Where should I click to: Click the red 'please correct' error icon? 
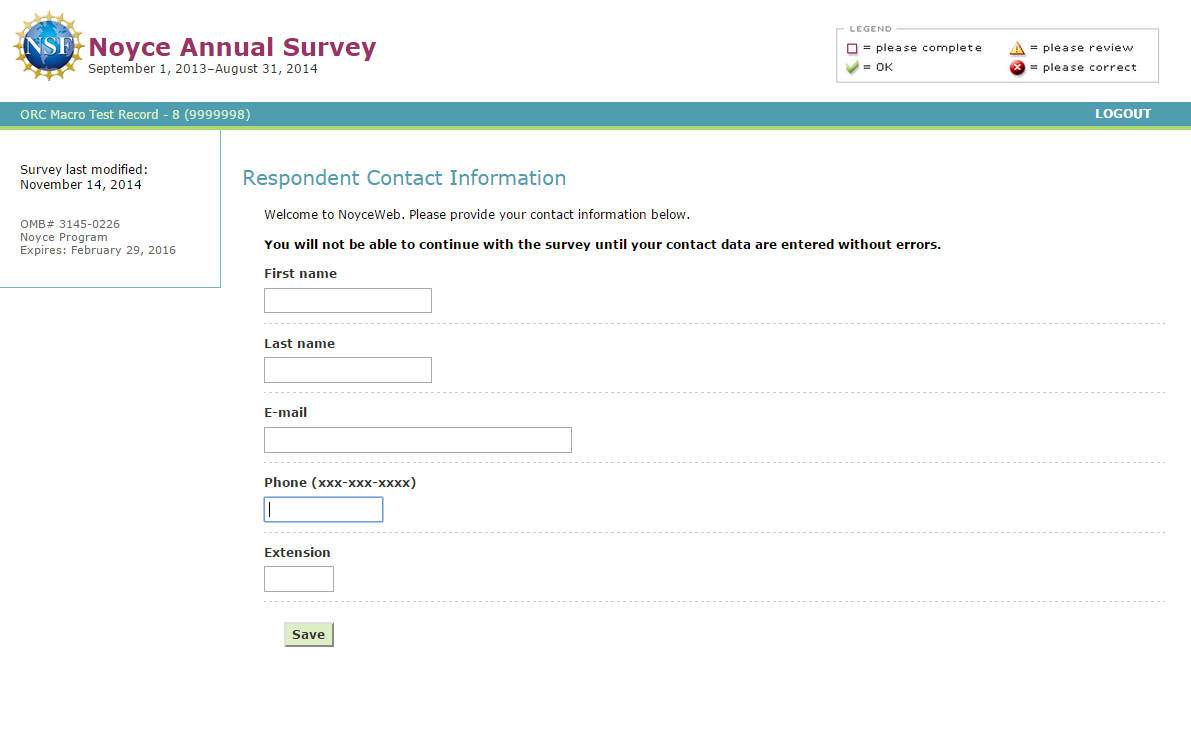(1017, 68)
